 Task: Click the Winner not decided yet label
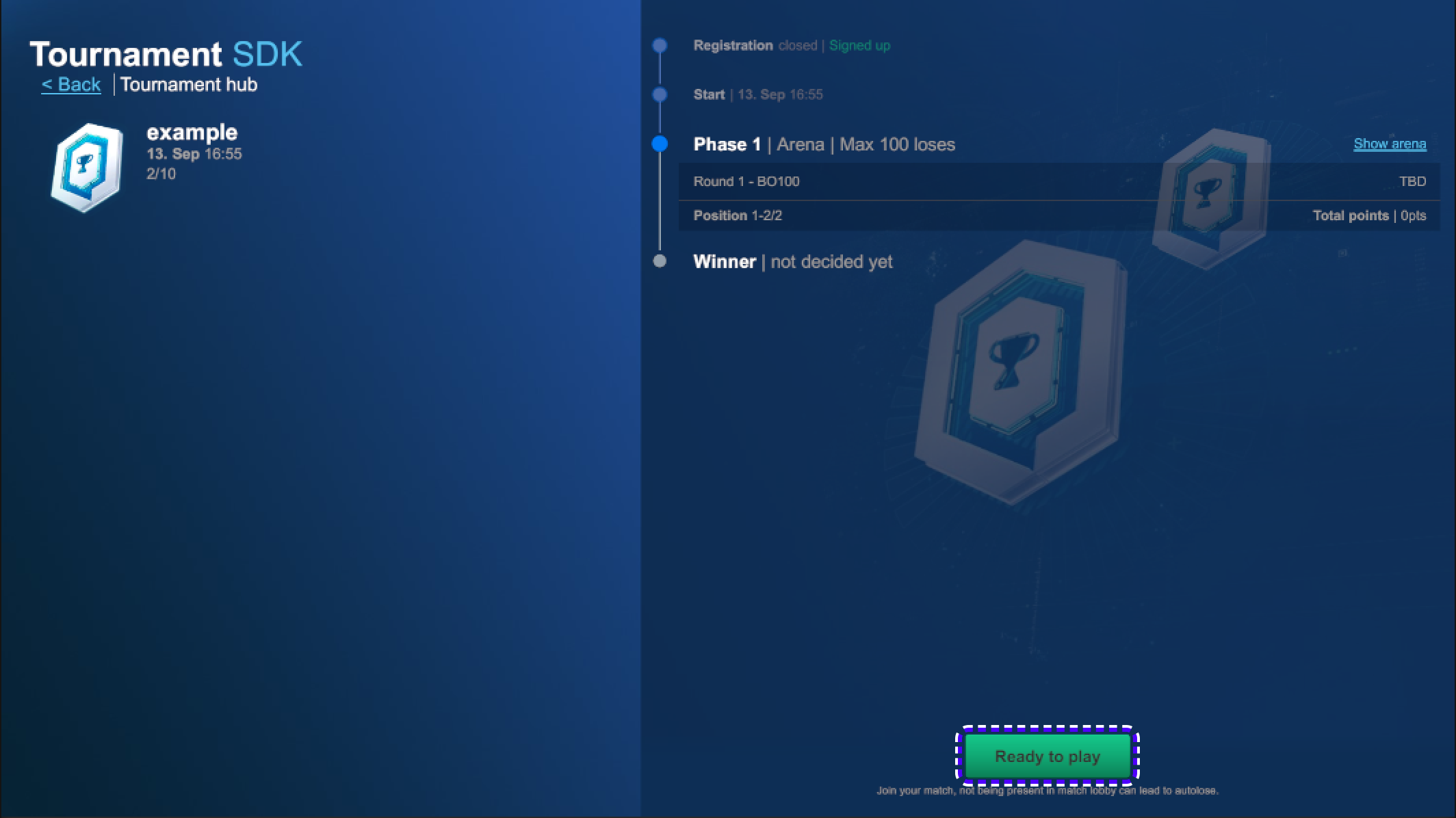[792, 262]
